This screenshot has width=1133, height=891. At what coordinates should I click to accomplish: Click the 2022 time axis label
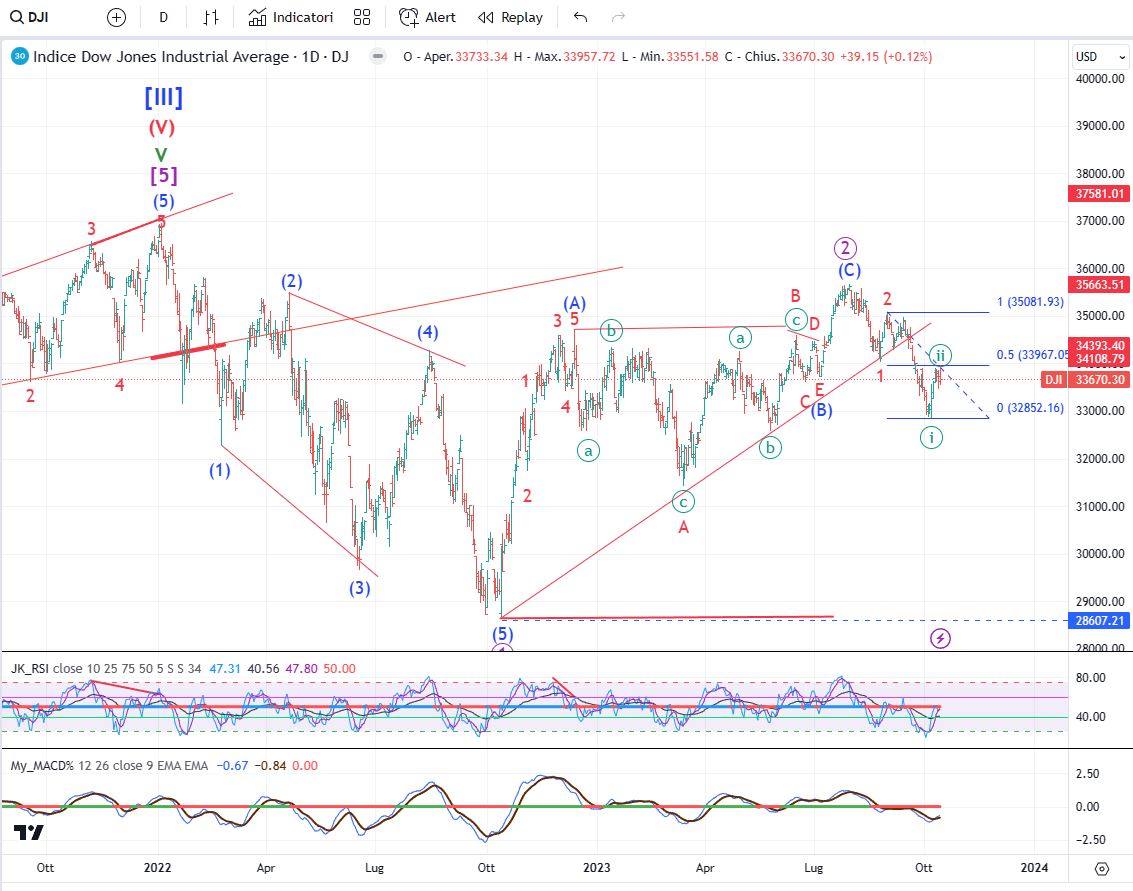click(158, 868)
